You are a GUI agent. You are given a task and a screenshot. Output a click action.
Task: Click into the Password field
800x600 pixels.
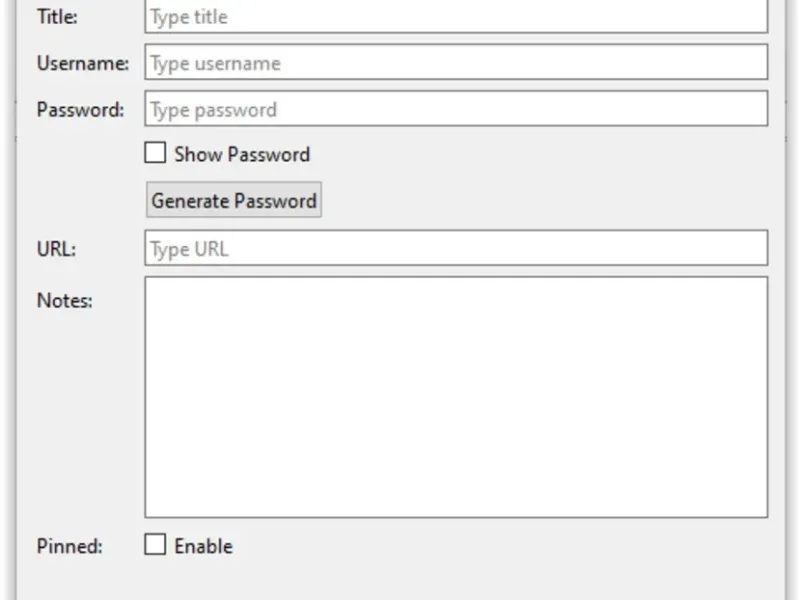[456, 109]
